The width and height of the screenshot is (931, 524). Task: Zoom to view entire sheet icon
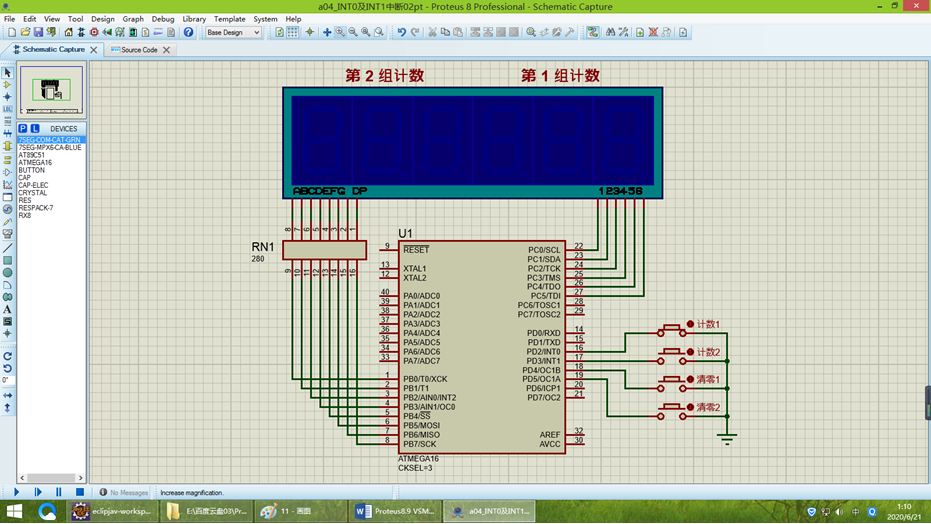pos(366,33)
